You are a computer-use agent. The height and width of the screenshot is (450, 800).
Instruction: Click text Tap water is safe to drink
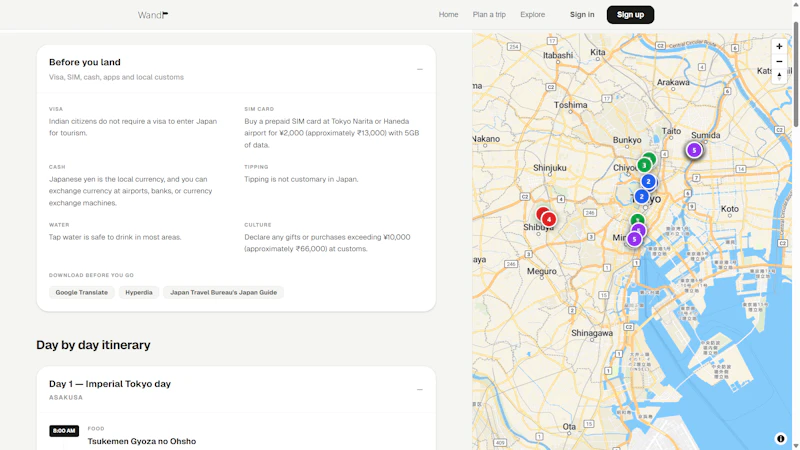(115, 237)
